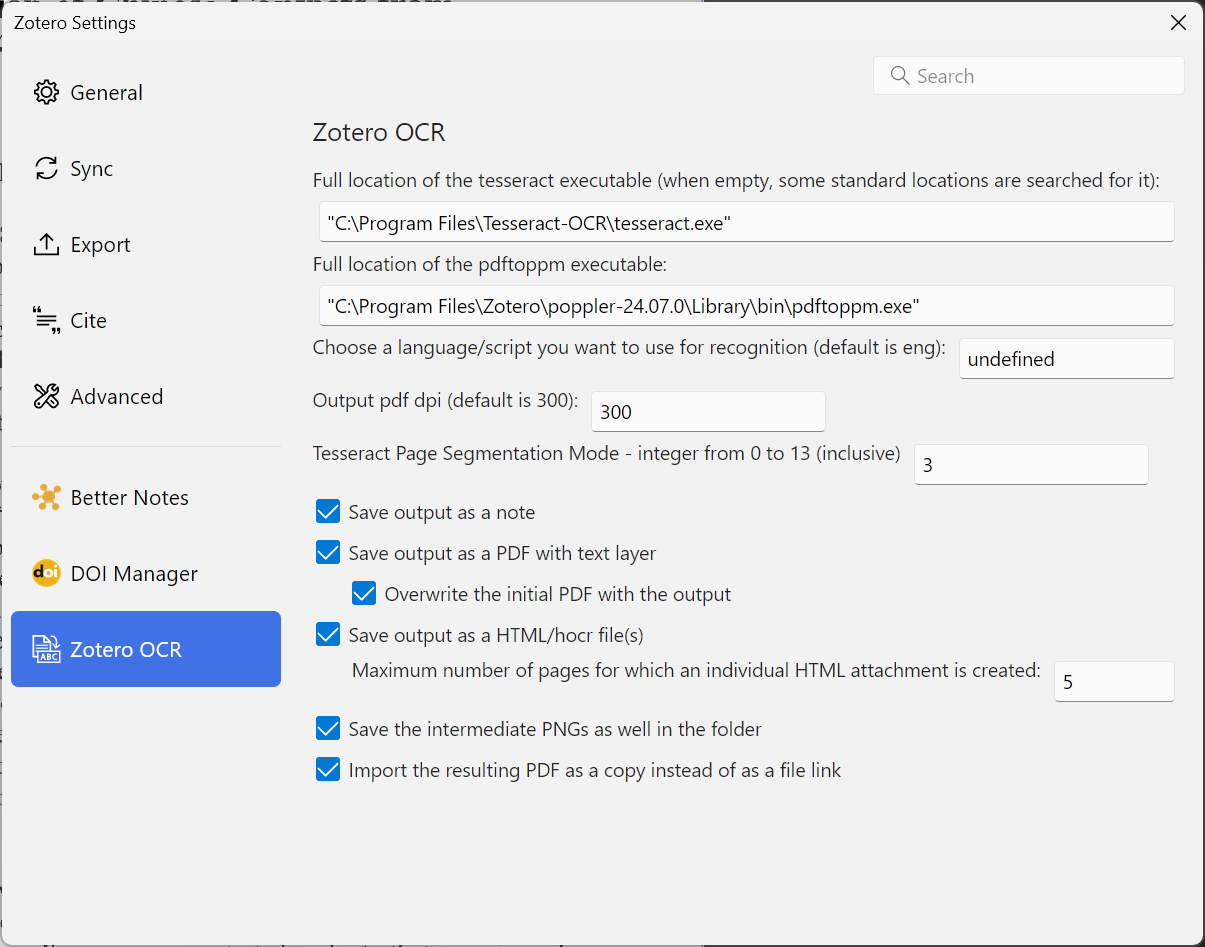This screenshot has width=1205, height=947.
Task: Click the pdftoppm executable path field
Action: 747,306
